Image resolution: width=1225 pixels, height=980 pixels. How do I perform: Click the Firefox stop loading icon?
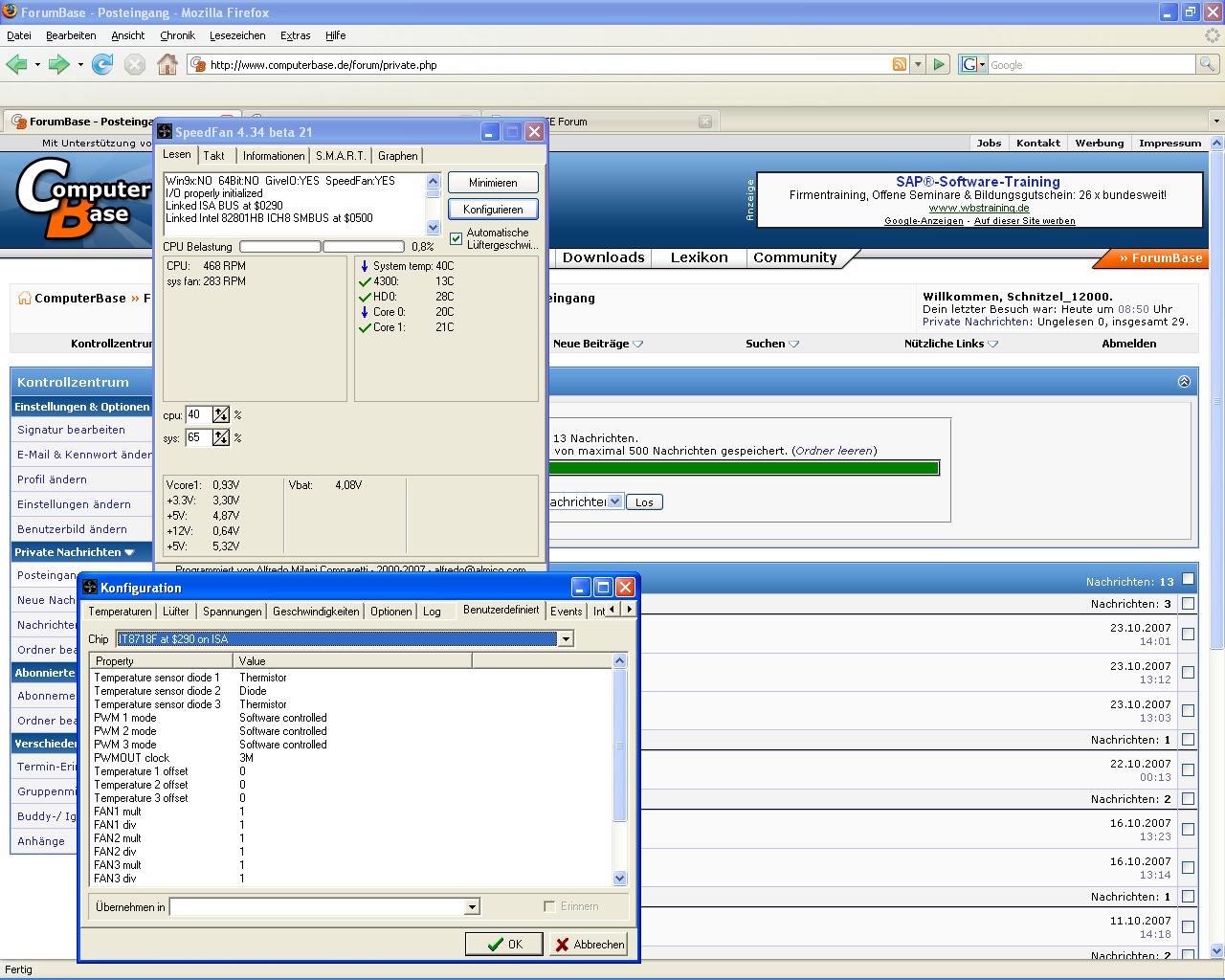[x=135, y=64]
